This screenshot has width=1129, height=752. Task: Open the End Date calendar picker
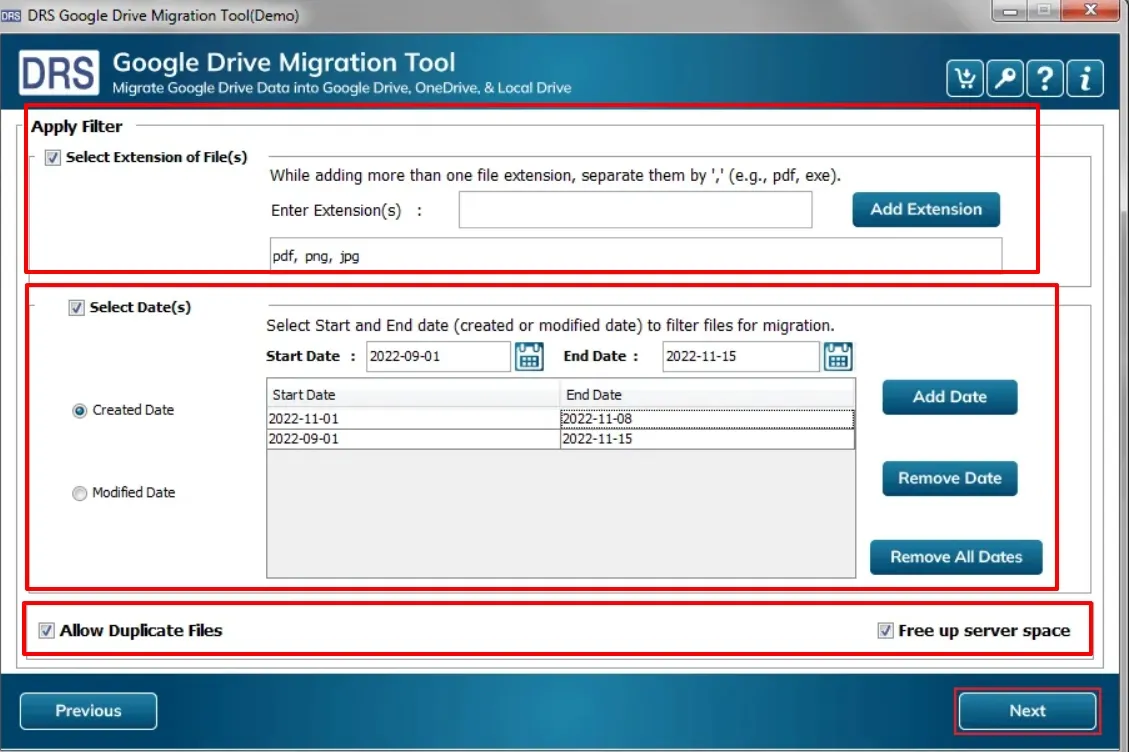point(838,356)
